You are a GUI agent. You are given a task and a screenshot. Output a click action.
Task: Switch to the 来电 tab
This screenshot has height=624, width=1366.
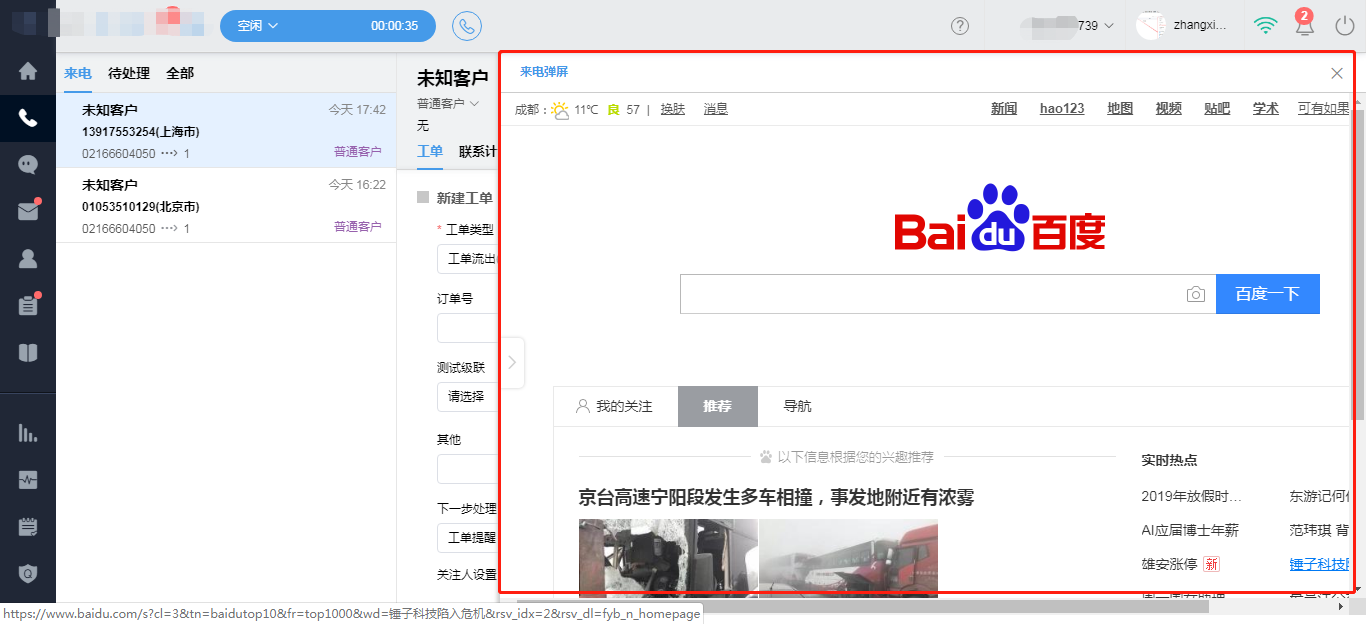pos(78,73)
